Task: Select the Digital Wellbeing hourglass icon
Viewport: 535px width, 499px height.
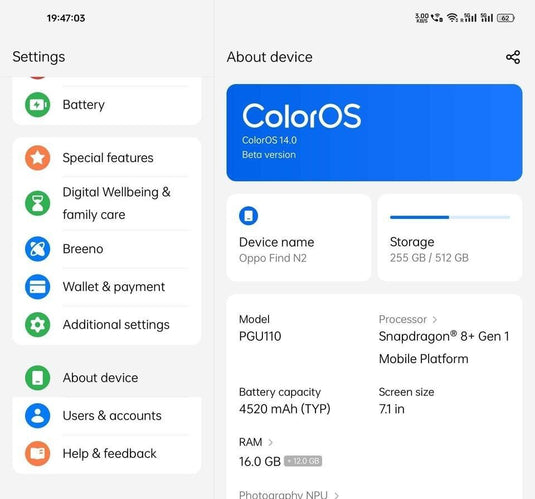Action: tap(38, 203)
